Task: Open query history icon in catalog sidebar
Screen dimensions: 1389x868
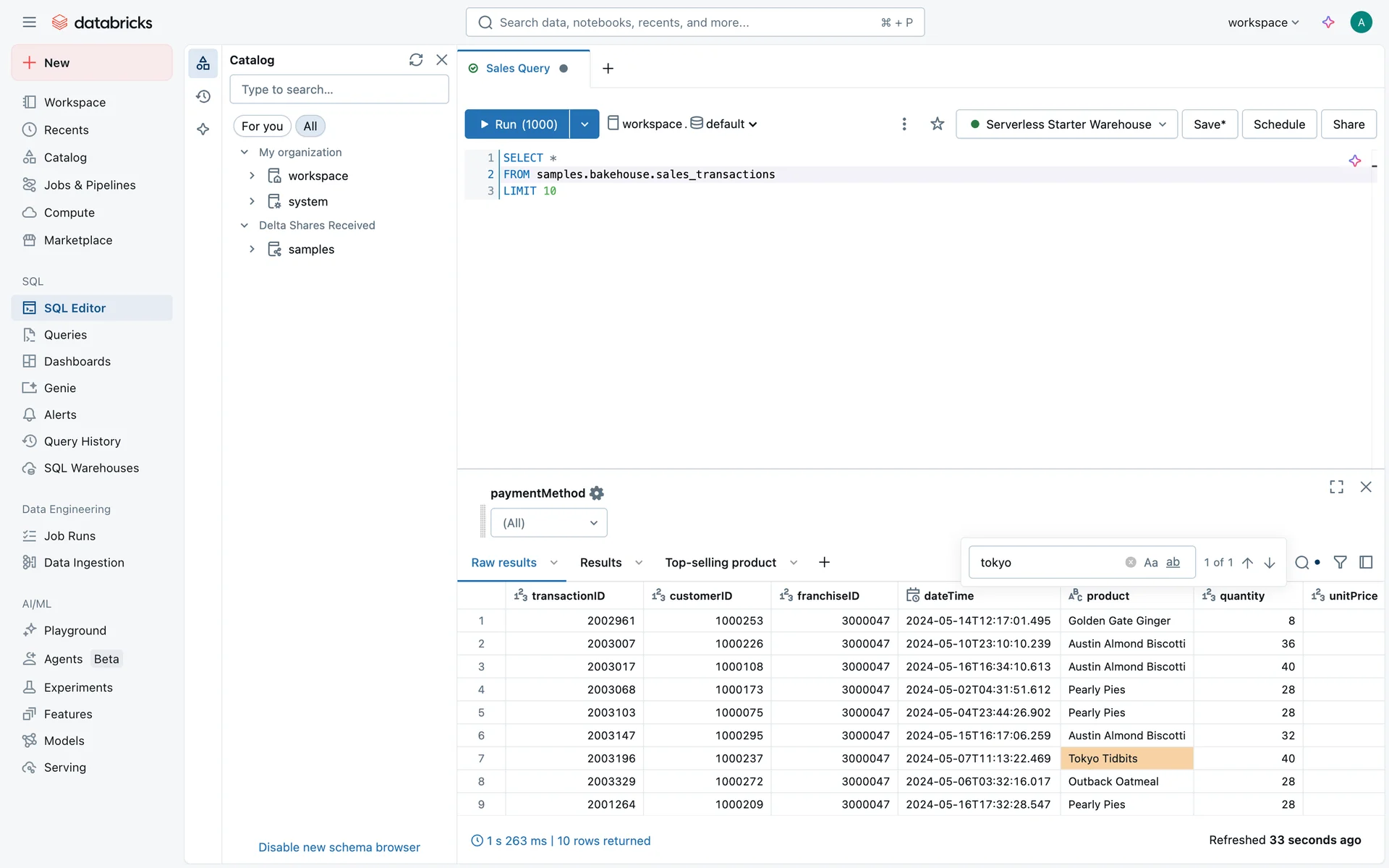Action: (x=203, y=96)
